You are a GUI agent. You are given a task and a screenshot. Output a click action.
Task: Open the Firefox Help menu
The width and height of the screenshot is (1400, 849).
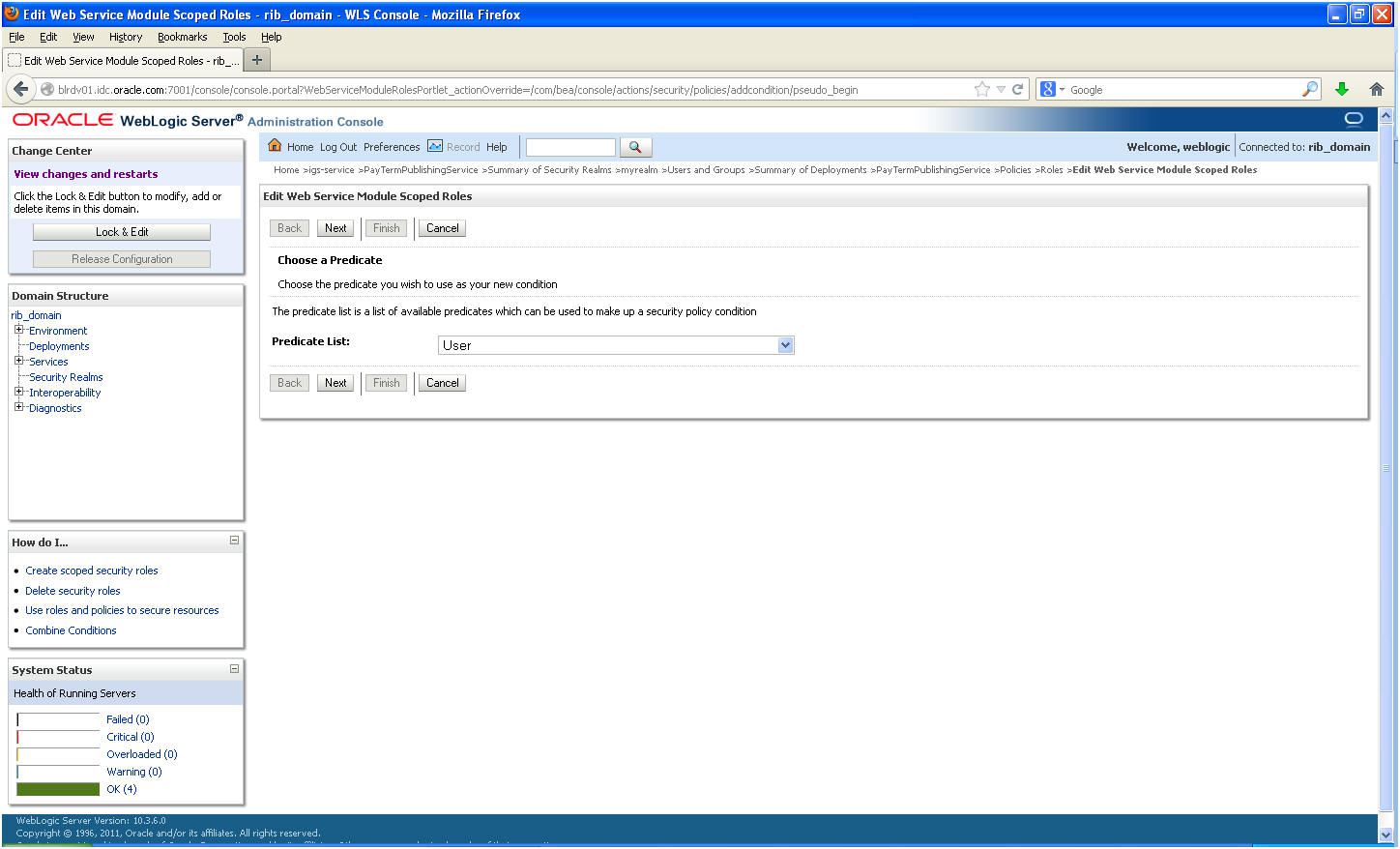(x=272, y=37)
